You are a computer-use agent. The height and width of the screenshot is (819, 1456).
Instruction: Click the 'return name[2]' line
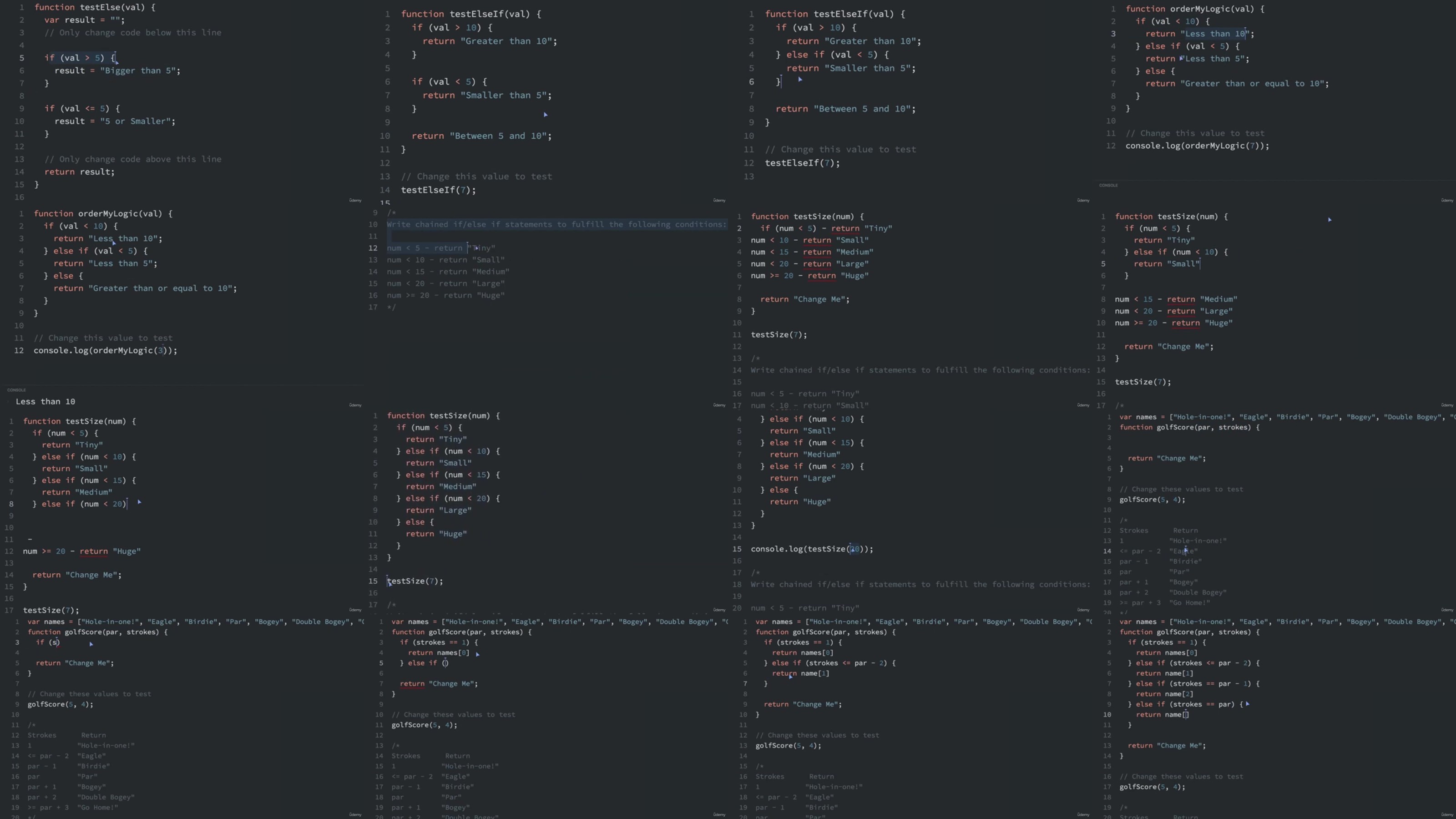(1164, 694)
